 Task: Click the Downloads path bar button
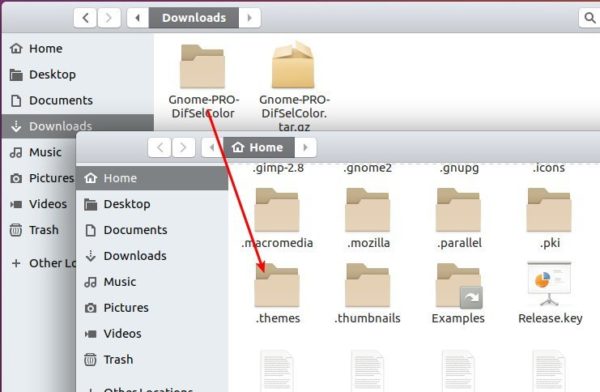(194, 18)
